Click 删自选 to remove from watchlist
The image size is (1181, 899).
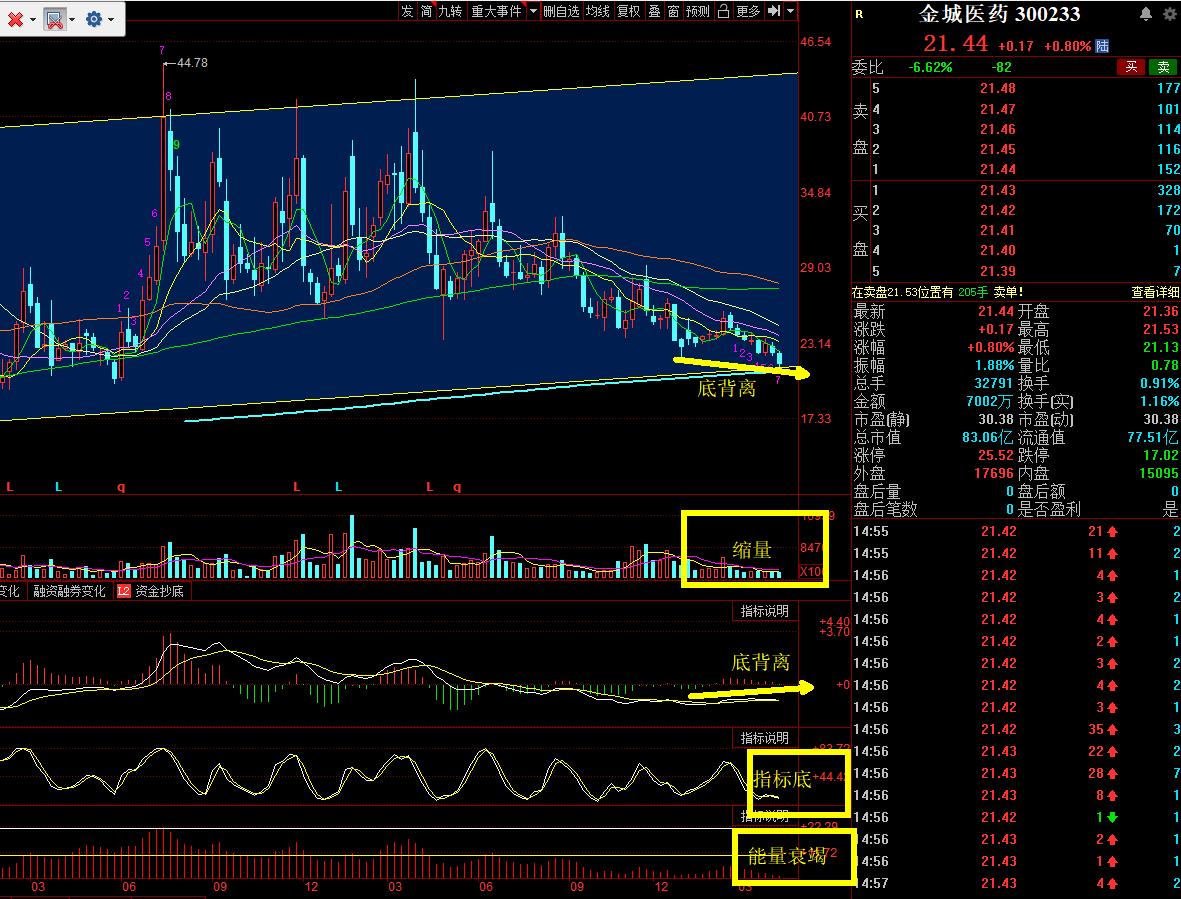561,11
